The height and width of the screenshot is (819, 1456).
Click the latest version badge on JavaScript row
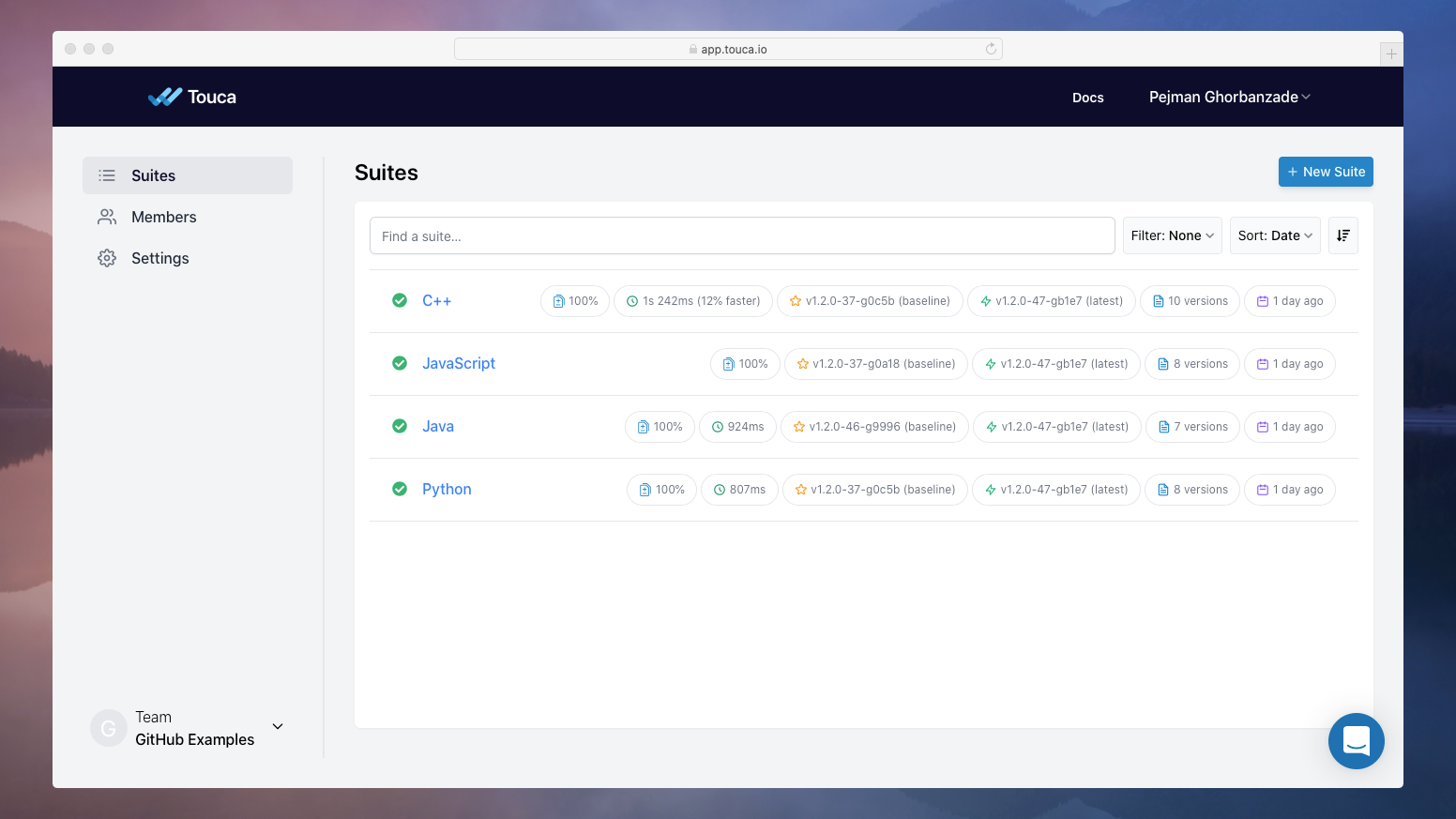pos(1056,364)
